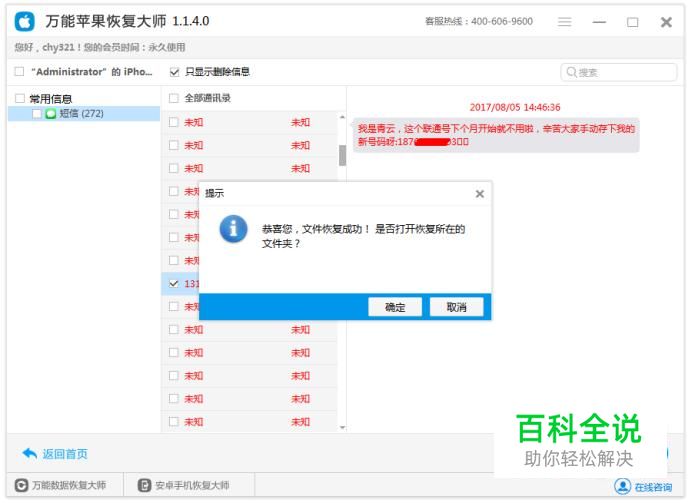Viewport: 692px width, 503px height.
Task: Check the 全部通讯录 checkbox
Action: [x=174, y=98]
